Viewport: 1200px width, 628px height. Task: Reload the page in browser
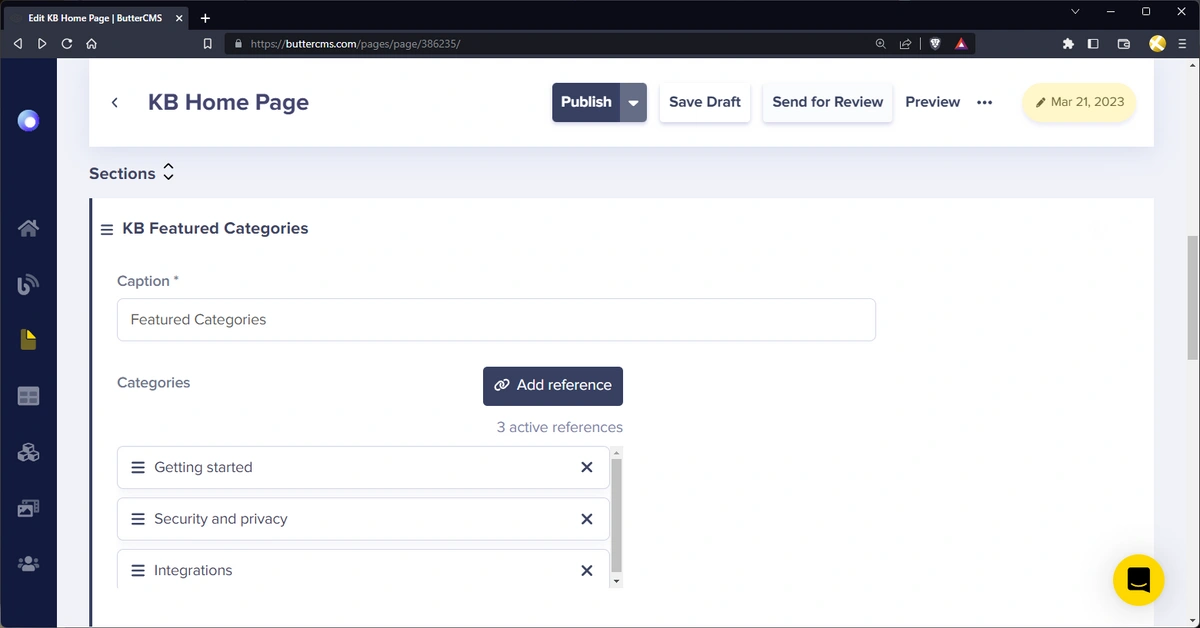pos(67,44)
